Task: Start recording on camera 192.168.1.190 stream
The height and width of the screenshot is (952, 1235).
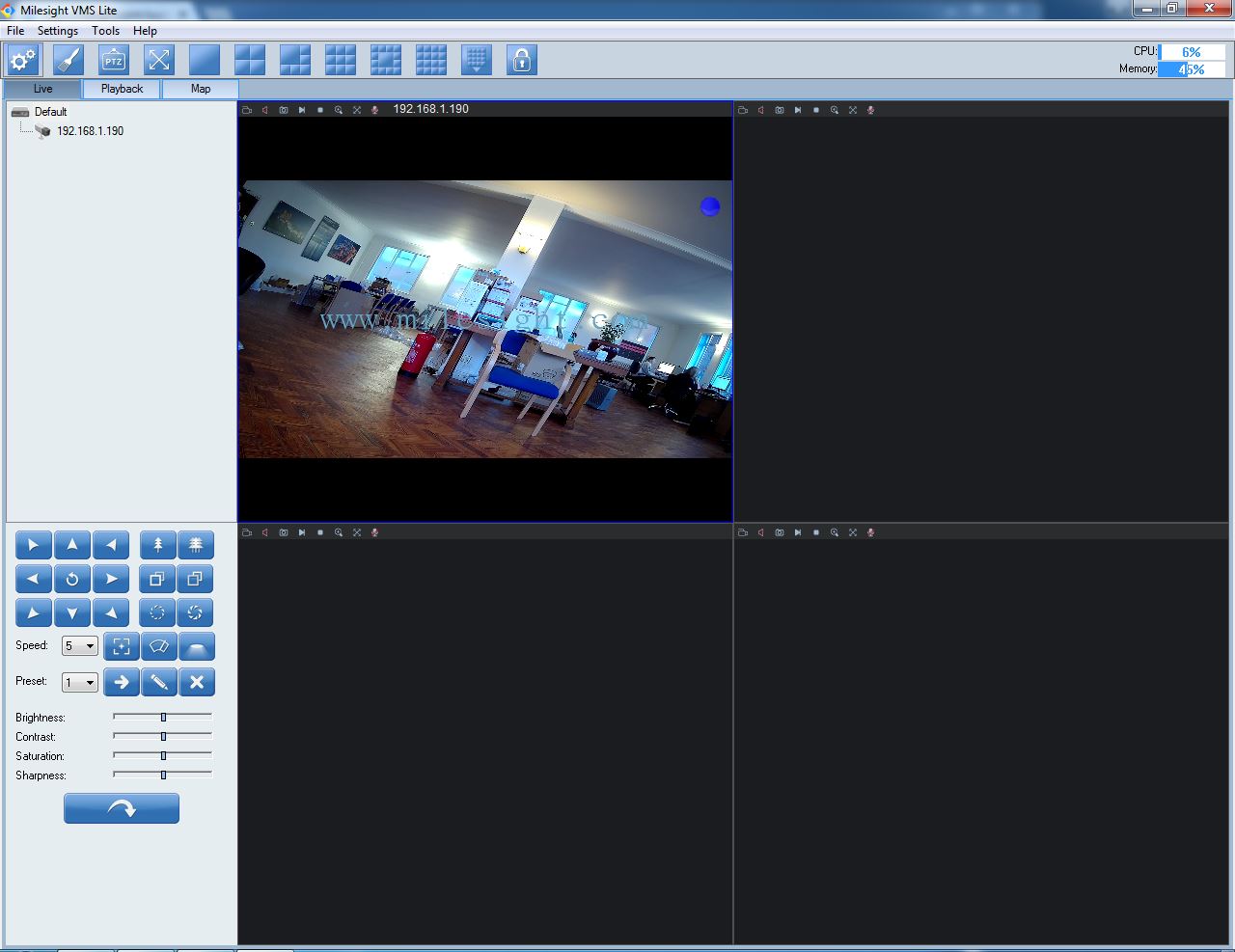Action: tap(247, 110)
